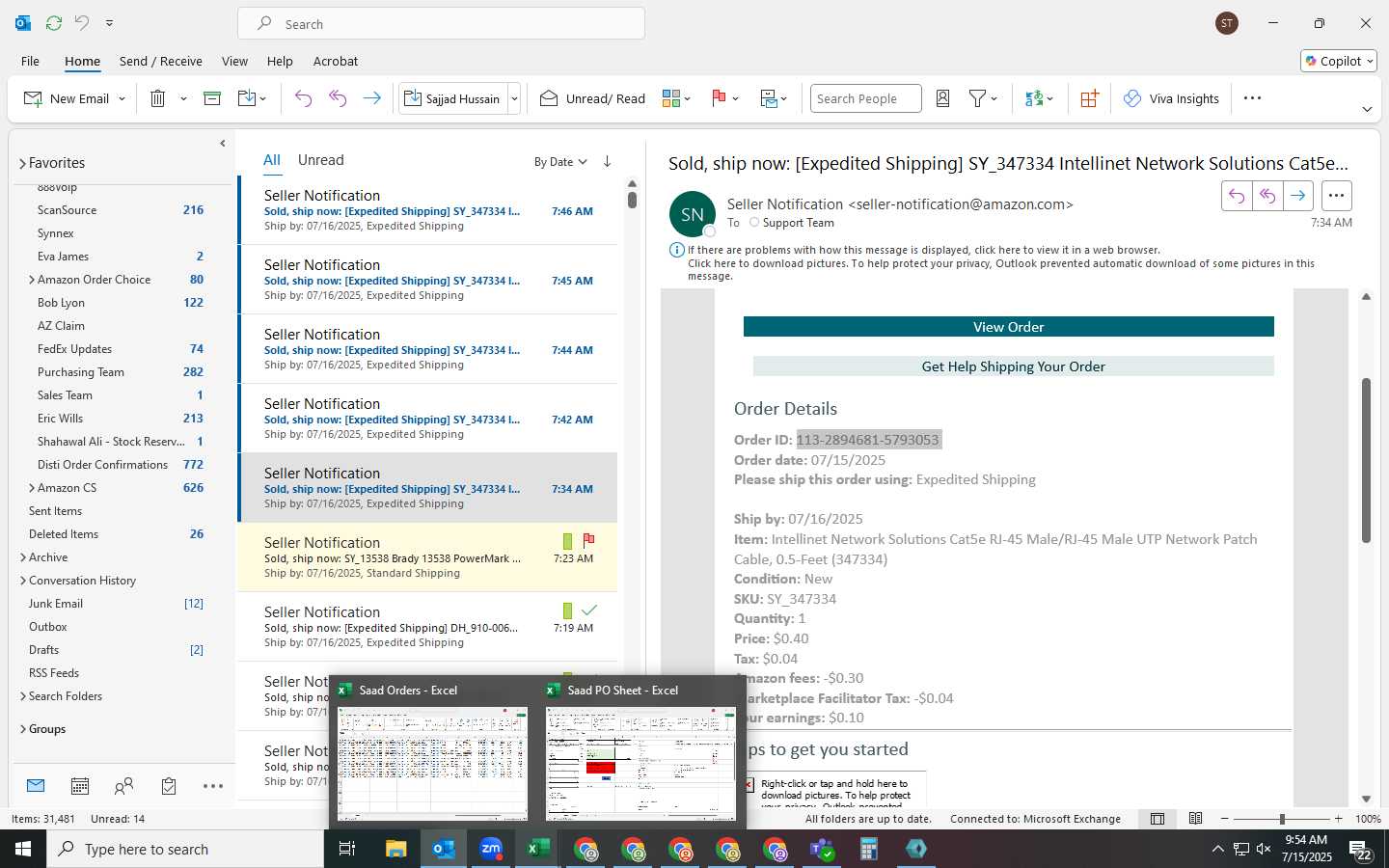Click Undo icon in title bar
The width and height of the screenshot is (1389, 868).
82,22
